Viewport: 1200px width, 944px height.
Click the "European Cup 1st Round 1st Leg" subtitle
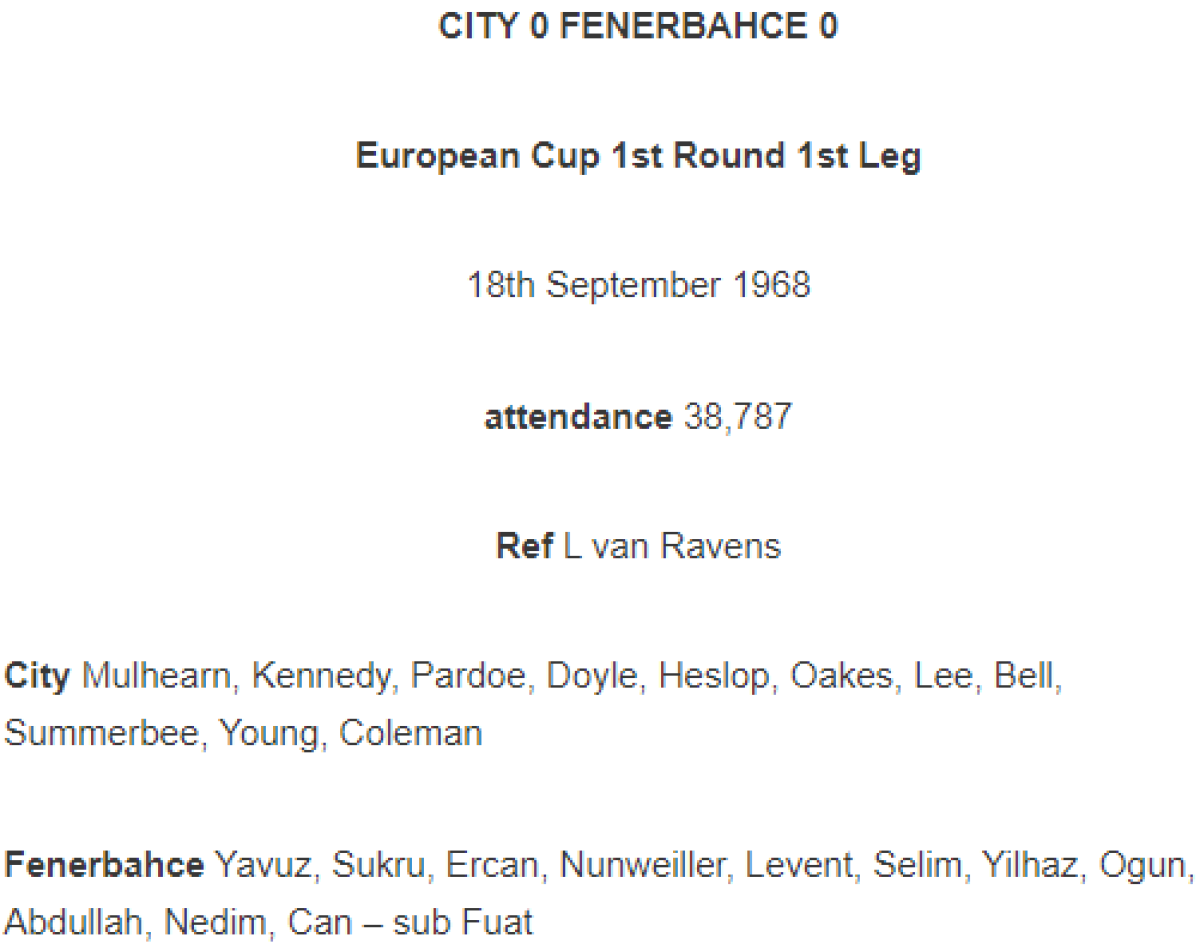click(x=638, y=157)
